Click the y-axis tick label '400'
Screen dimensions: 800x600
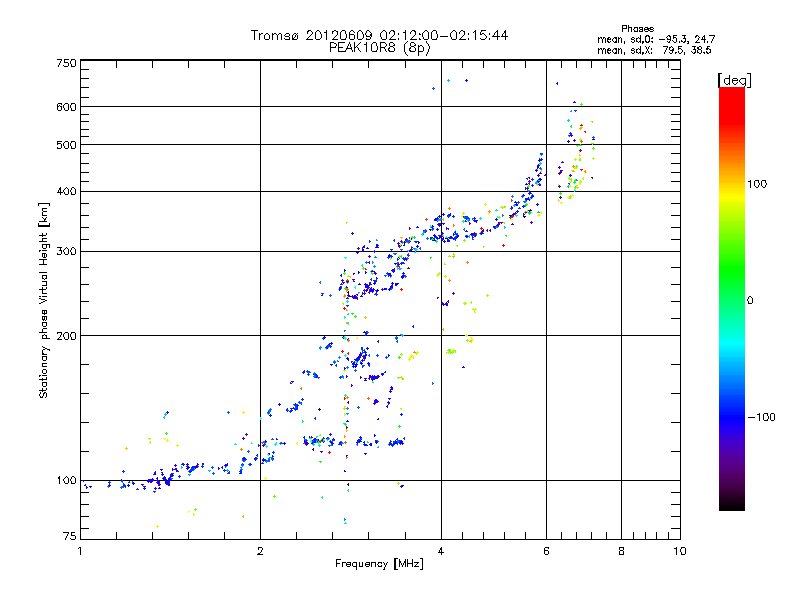tap(66, 192)
